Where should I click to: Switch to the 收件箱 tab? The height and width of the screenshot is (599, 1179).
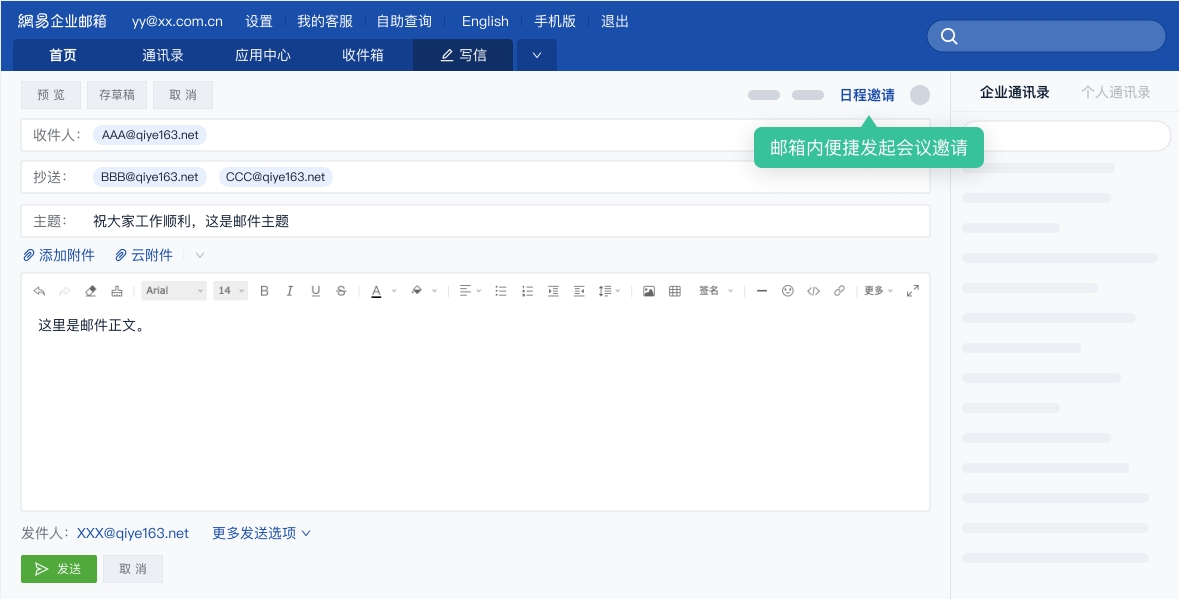(x=362, y=55)
